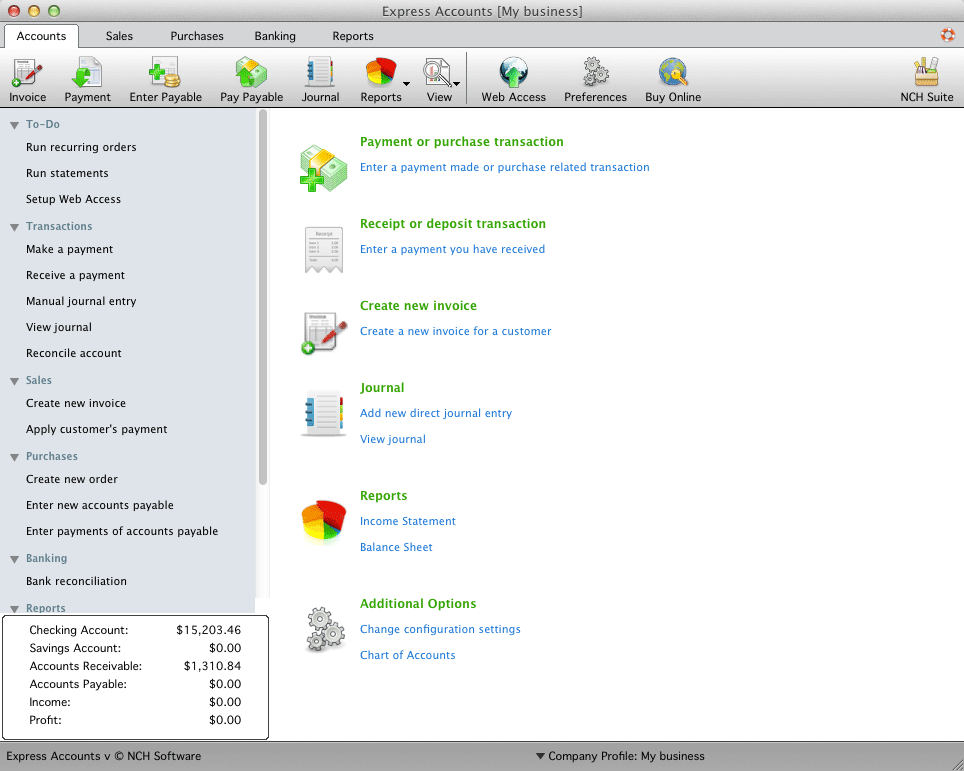964x771 pixels.
Task: Click the Payment toolbar icon
Action: (x=87, y=79)
